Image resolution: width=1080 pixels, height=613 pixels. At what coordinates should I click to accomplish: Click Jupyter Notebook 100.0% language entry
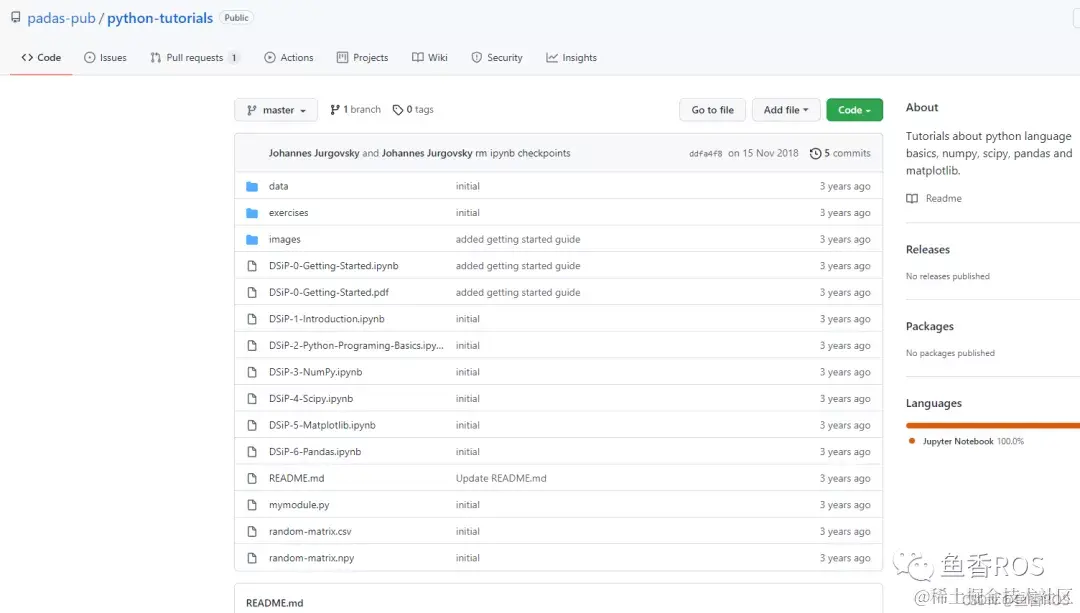pos(966,441)
